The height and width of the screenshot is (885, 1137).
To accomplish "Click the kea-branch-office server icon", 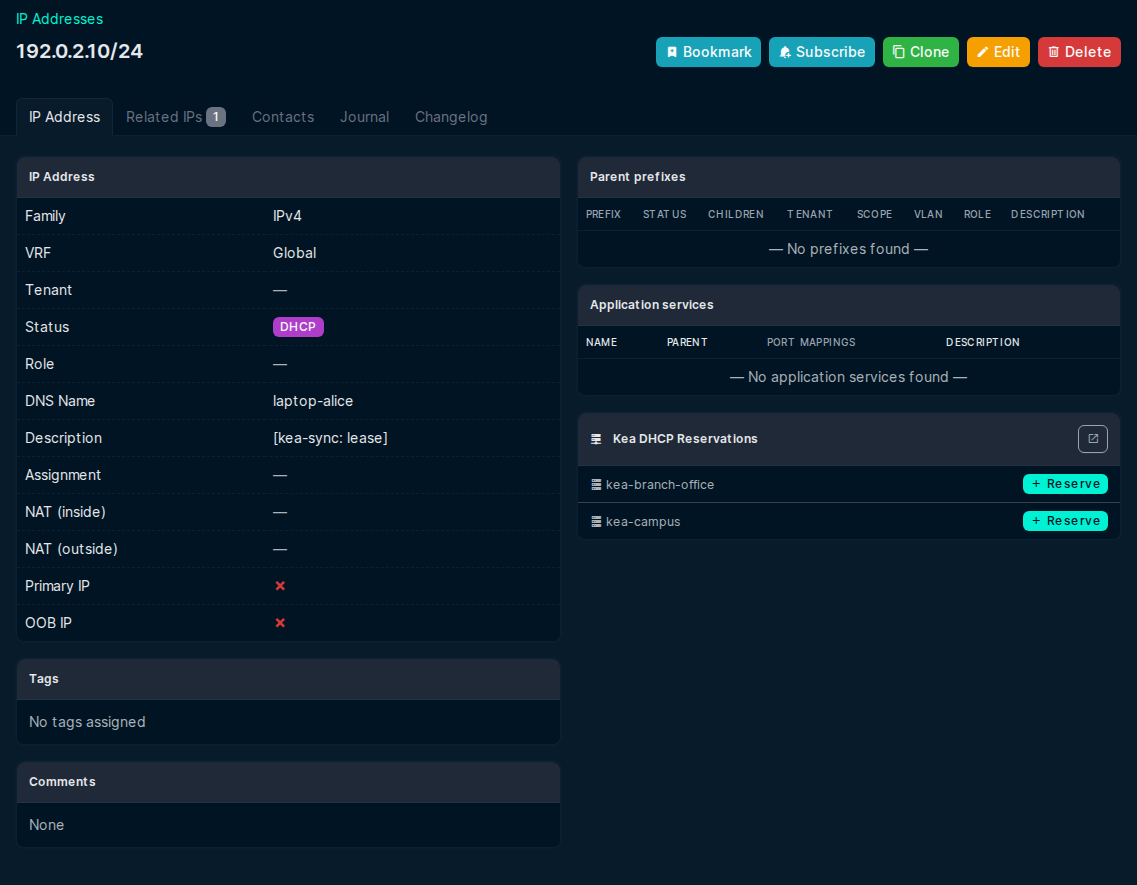I will [x=596, y=485].
